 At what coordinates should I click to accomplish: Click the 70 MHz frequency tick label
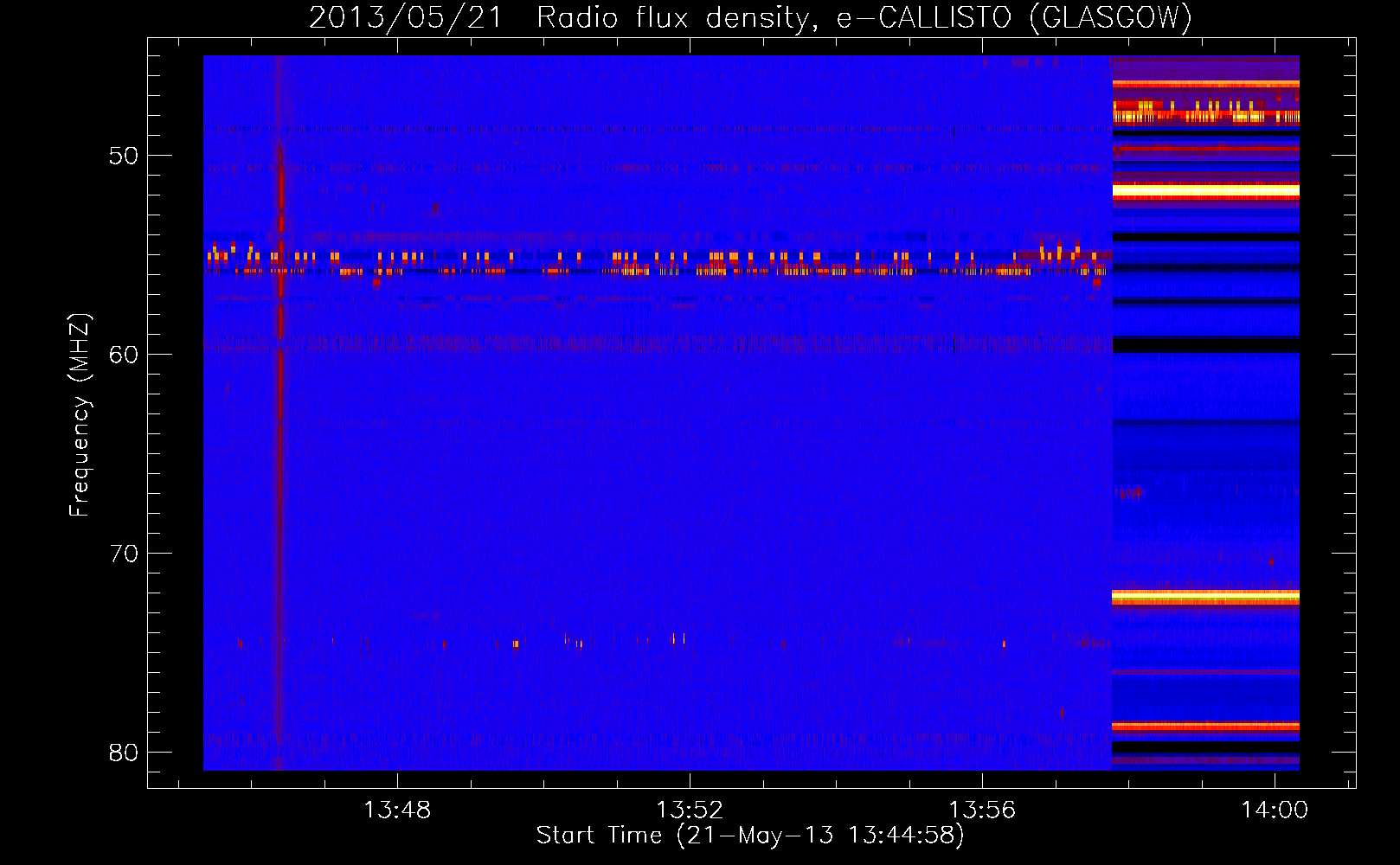[x=124, y=554]
